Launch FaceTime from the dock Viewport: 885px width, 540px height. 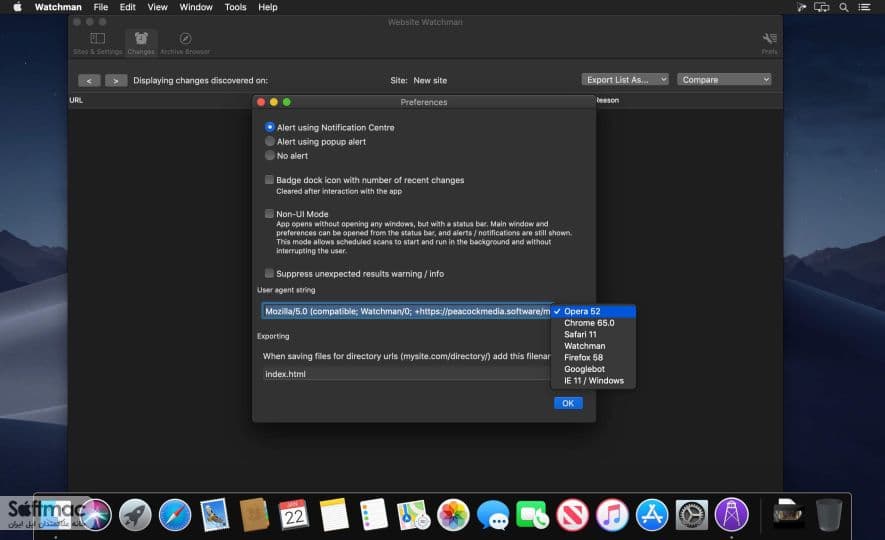pyautogui.click(x=532, y=515)
